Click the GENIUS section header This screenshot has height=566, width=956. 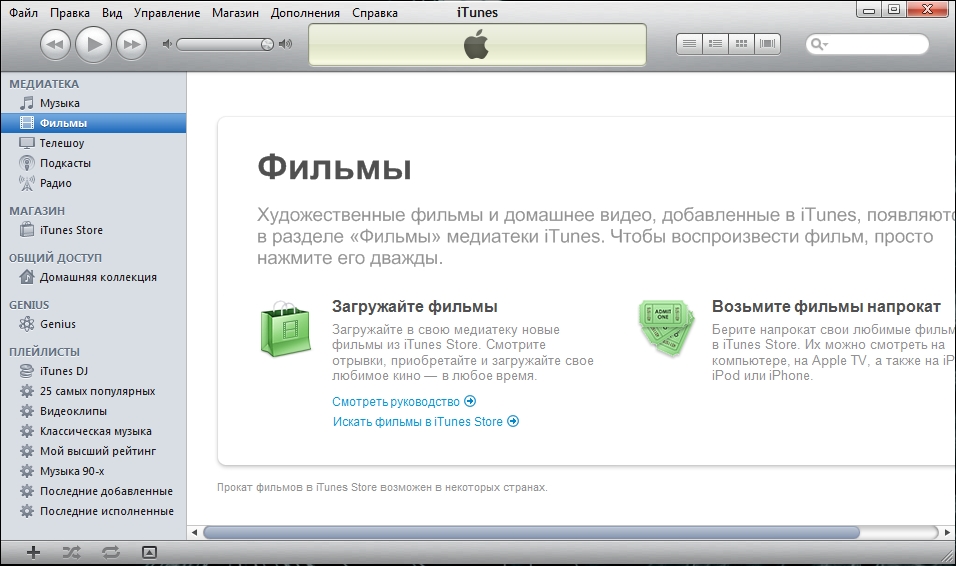click(29, 305)
